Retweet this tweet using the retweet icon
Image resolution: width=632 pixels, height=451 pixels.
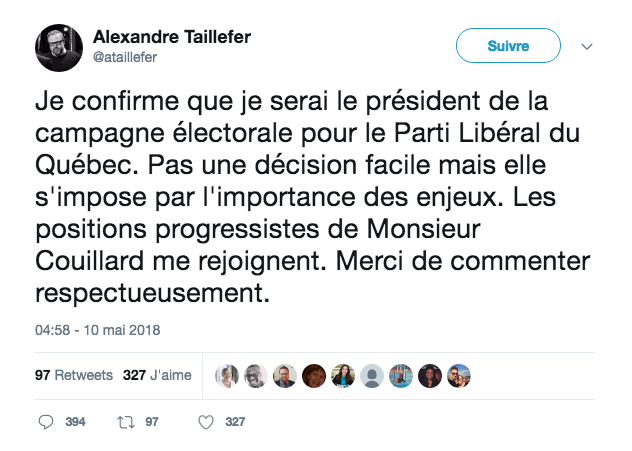tap(125, 422)
